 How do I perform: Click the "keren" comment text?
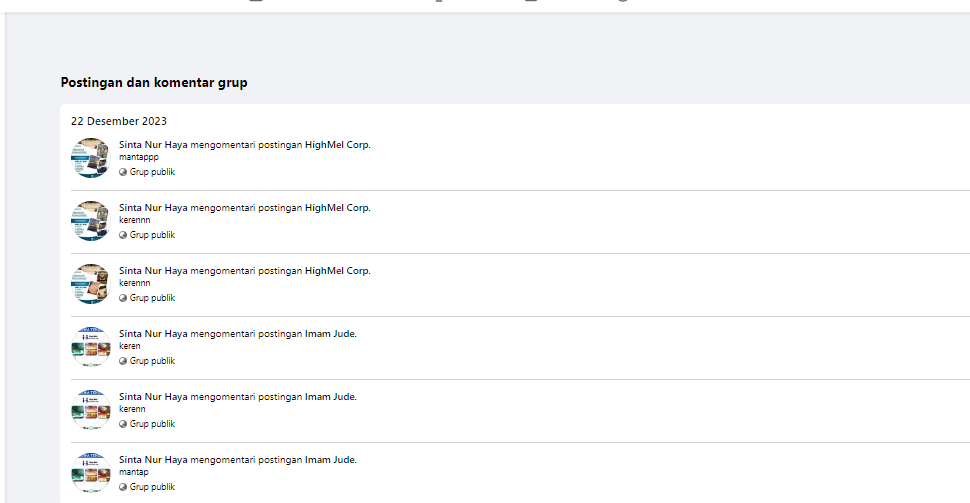point(130,346)
